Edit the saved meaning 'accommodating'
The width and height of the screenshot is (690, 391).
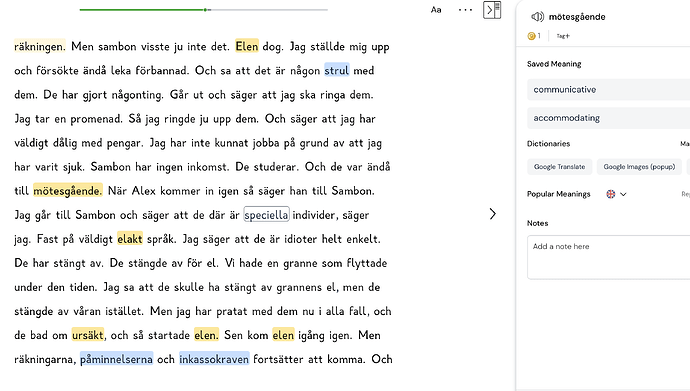tap(609, 118)
